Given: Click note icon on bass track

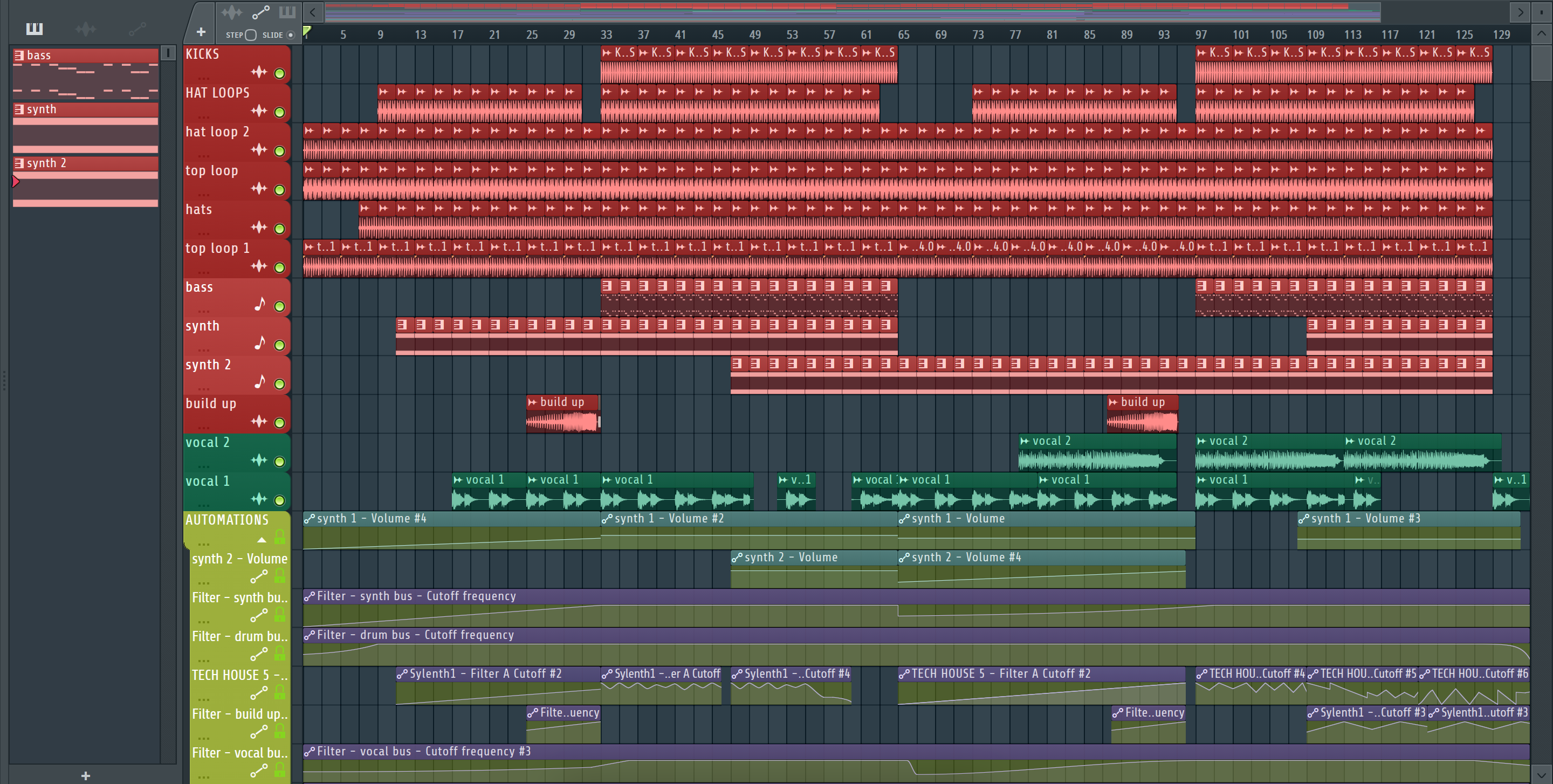Looking at the screenshot, I should (x=260, y=304).
